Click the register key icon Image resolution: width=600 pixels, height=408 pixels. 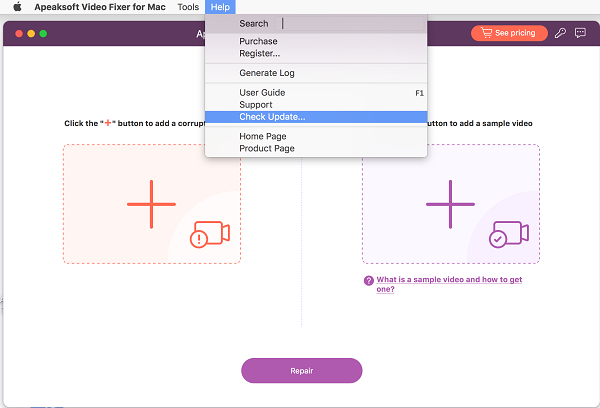pyautogui.click(x=560, y=33)
